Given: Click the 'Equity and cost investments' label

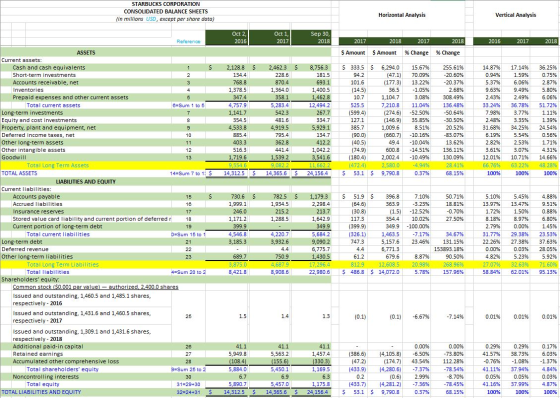Looking at the screenshot, I should tap(39, 120).
